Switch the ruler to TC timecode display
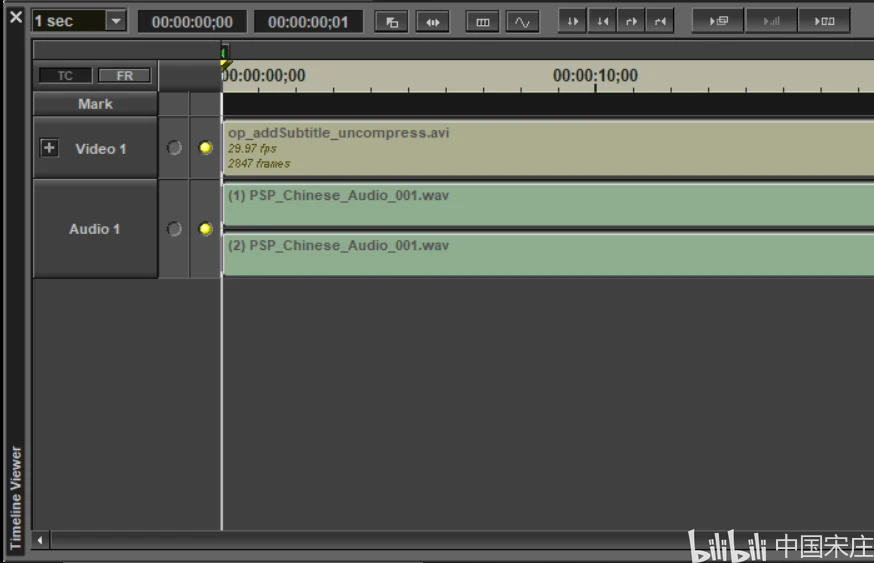Screen dimensions: 874x563 pos(65,76)
